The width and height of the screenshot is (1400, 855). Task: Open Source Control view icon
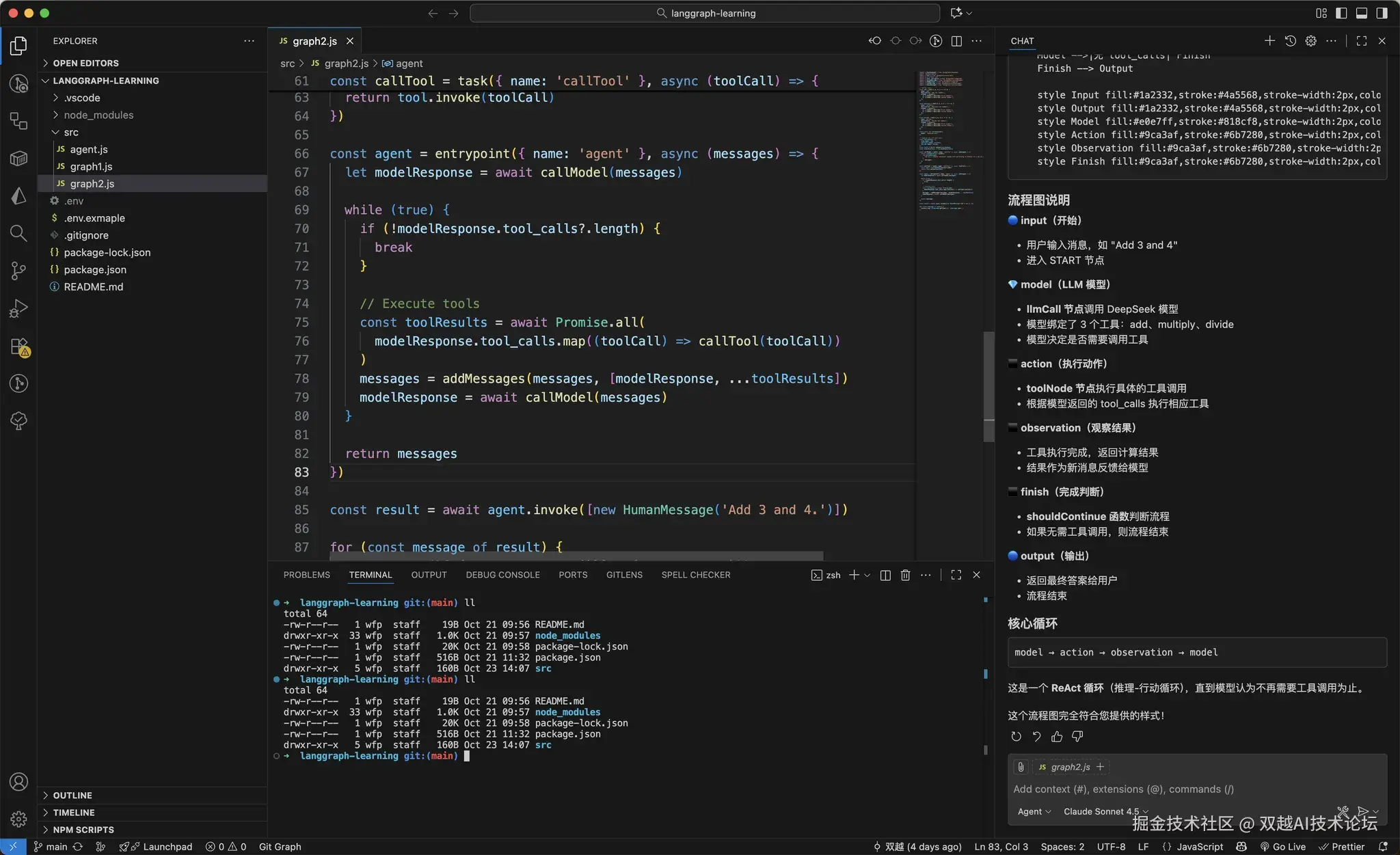pos(18,271)
